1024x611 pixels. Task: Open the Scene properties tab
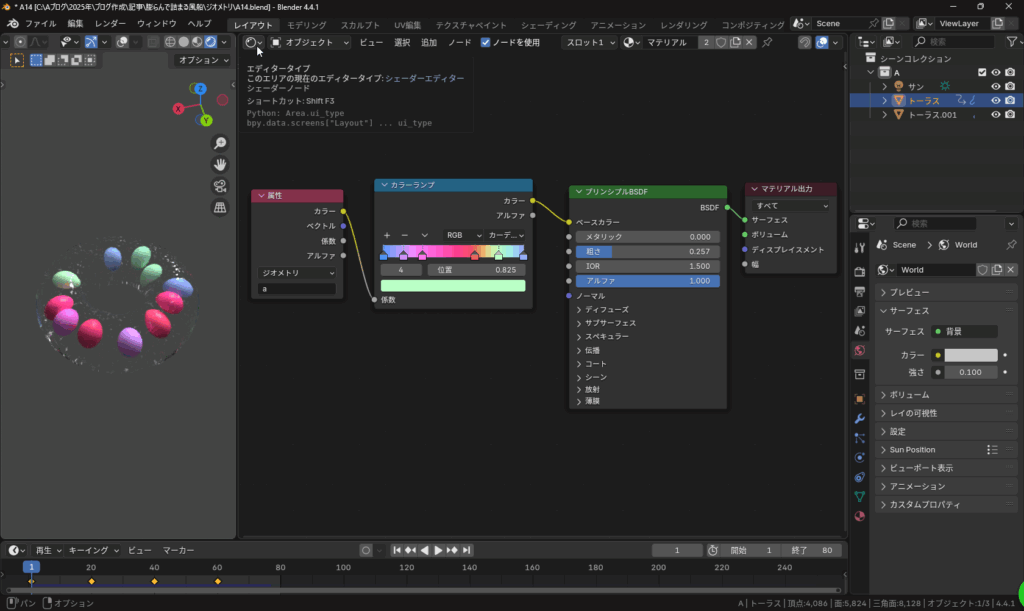[859, 331]
